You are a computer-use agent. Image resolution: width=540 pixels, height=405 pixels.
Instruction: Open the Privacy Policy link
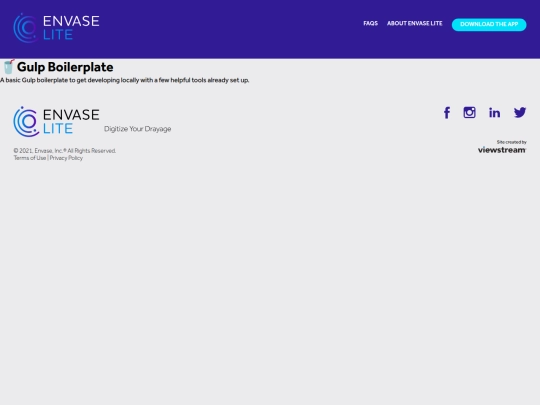(x=66, y=158)
